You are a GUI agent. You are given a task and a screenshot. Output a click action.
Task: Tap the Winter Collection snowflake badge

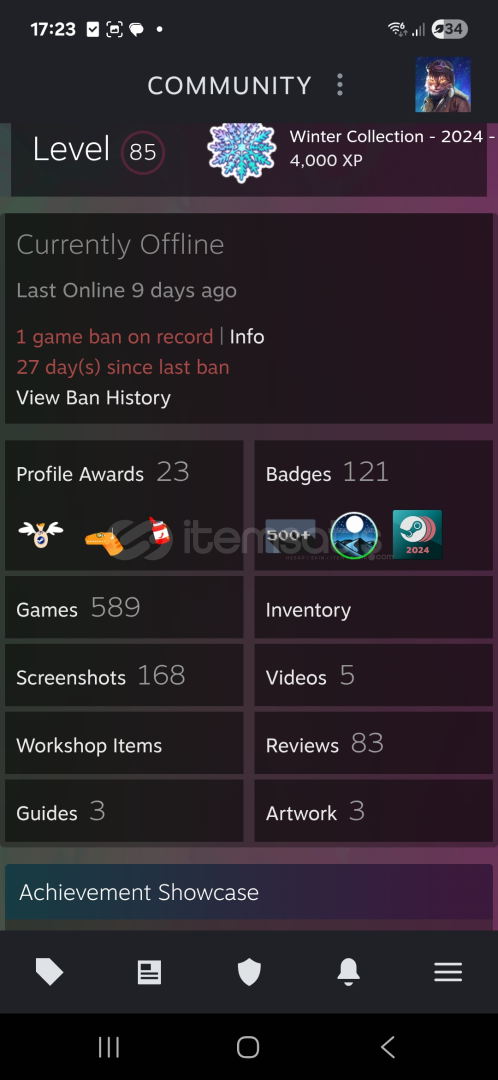tap(241, 152)
